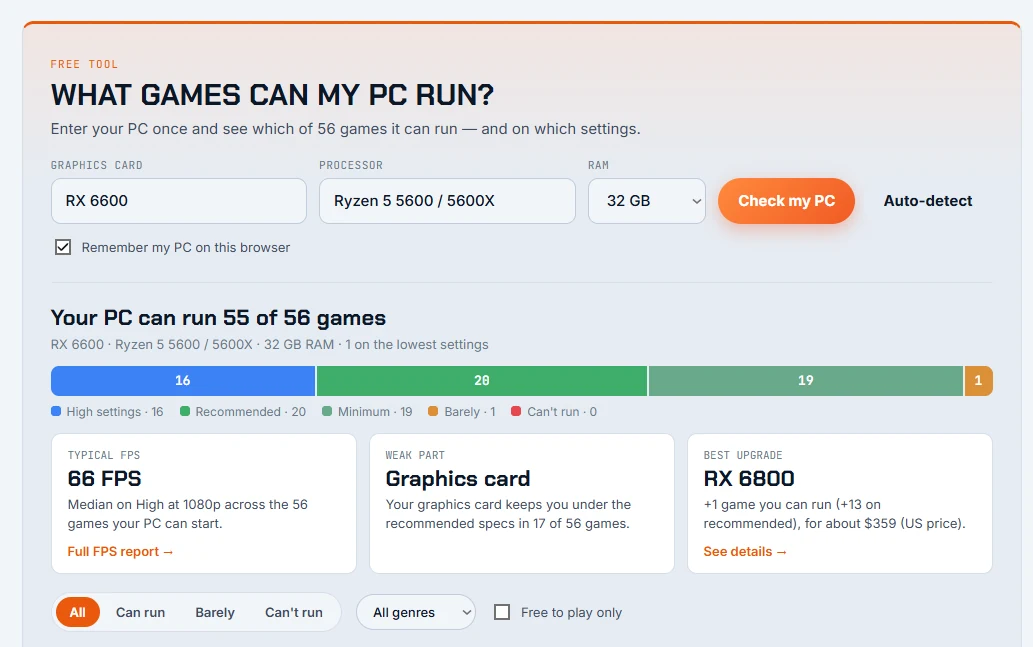Click the Can't run · 0 legend entry
This screenshot has height=647, width=1033.
pos(554,412)
